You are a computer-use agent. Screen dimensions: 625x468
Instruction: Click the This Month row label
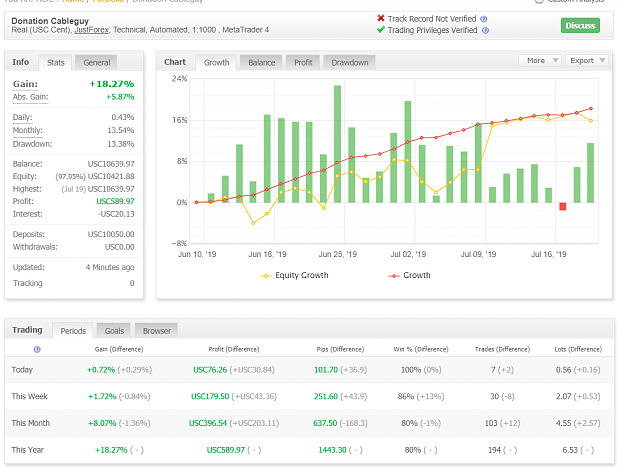tap(31, 423)
